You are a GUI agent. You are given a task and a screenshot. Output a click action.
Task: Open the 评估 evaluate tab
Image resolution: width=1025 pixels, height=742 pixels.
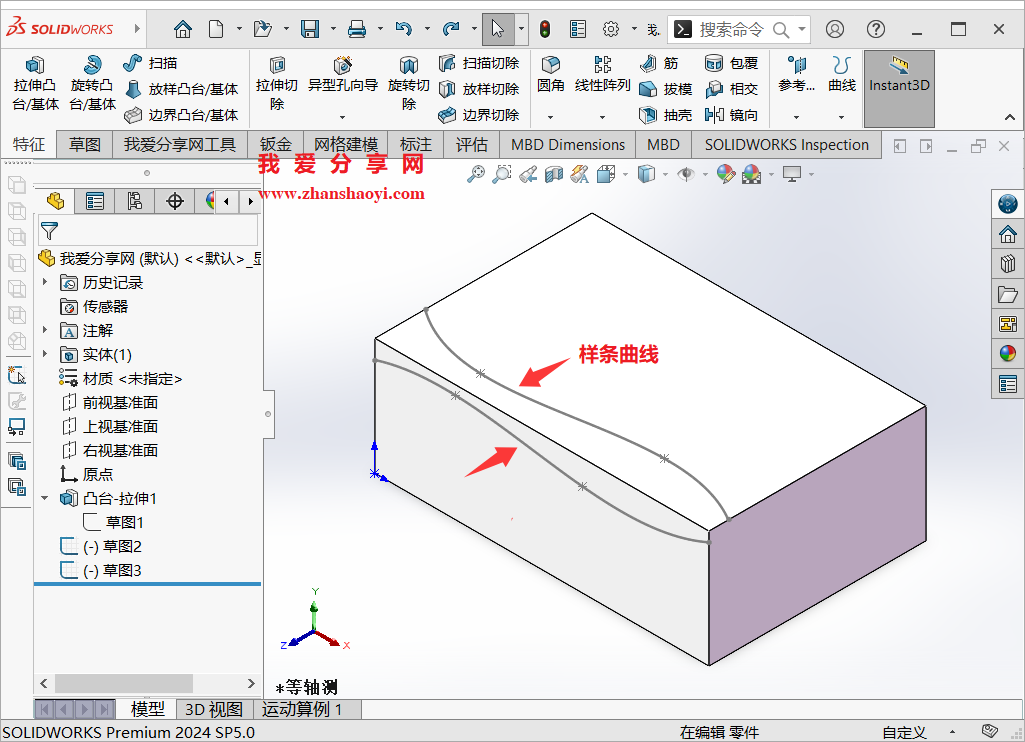[471, 144]
